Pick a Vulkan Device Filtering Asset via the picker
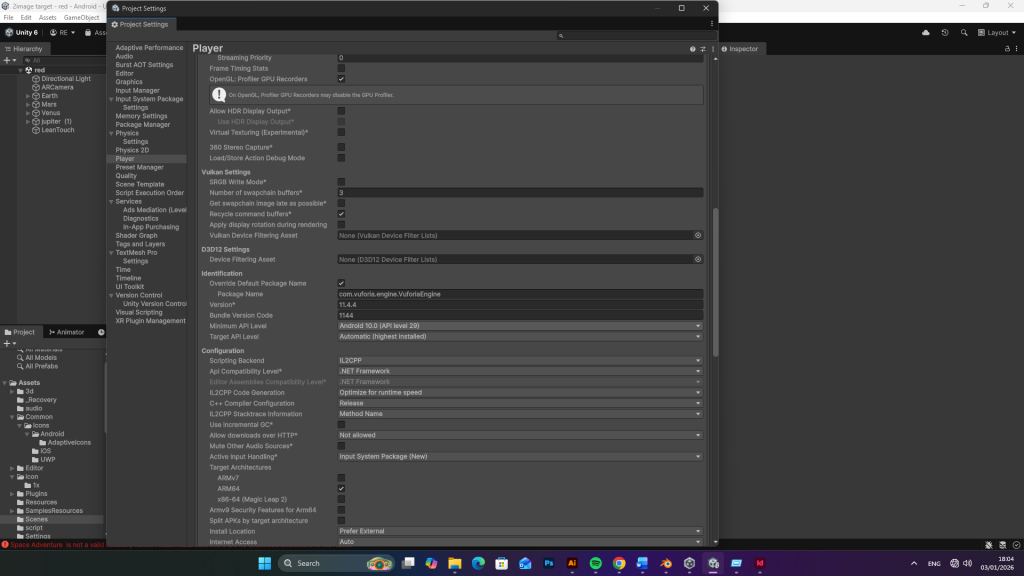Screen dimensions: 1024x576 tap(698, 235)
